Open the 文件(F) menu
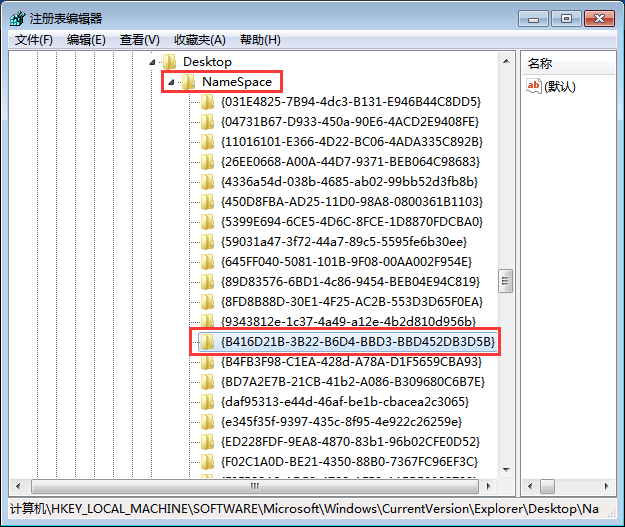The height and width of the screenshot is (527, 625). [34, 40]
